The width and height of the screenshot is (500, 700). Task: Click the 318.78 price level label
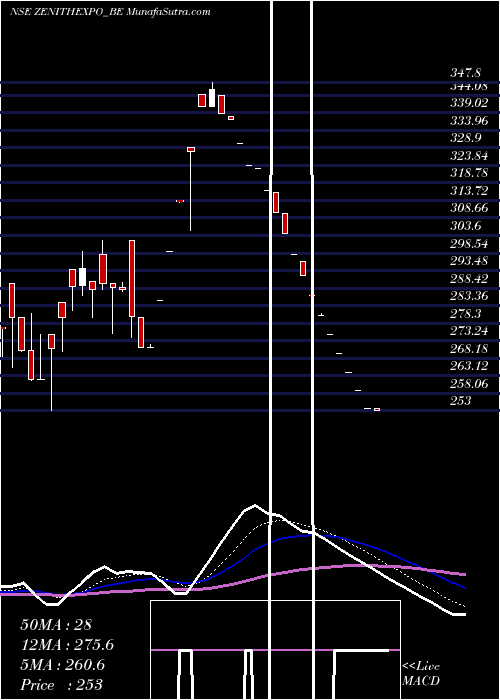(469, 173)
